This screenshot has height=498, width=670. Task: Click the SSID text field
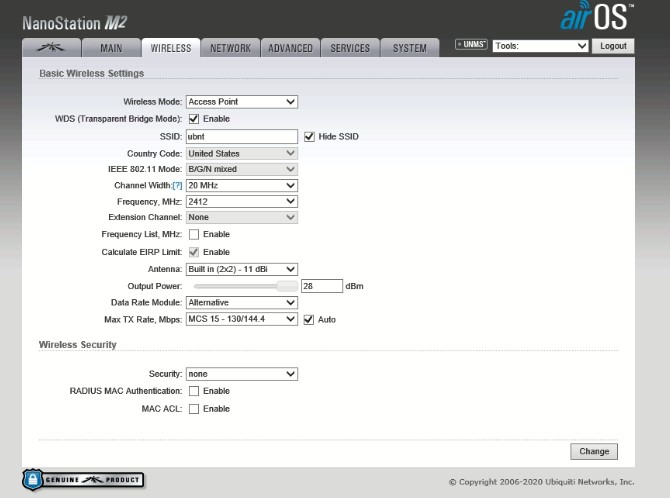242,137
